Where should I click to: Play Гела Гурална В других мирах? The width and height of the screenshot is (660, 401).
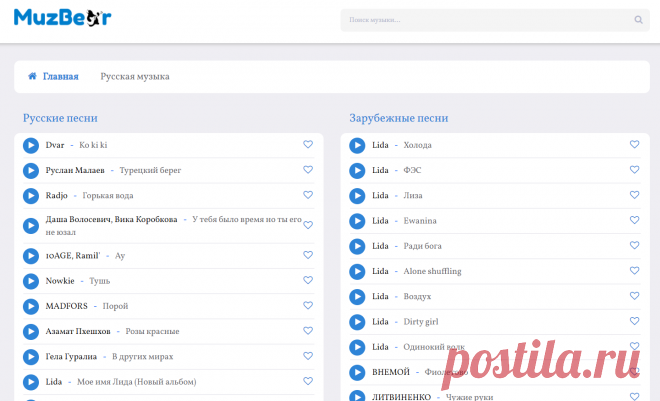click(30, 356)
